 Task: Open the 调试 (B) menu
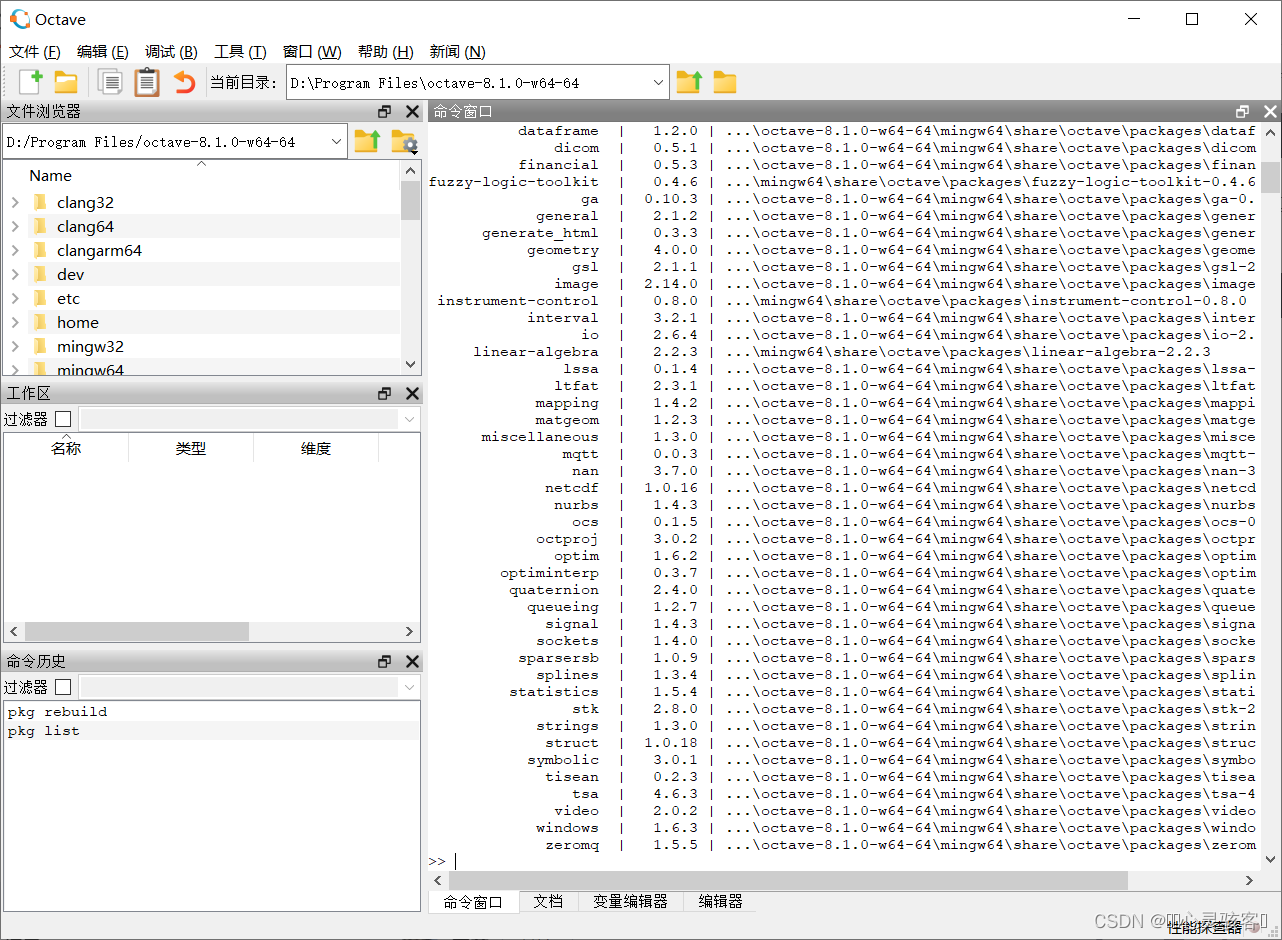coord(171,52)
